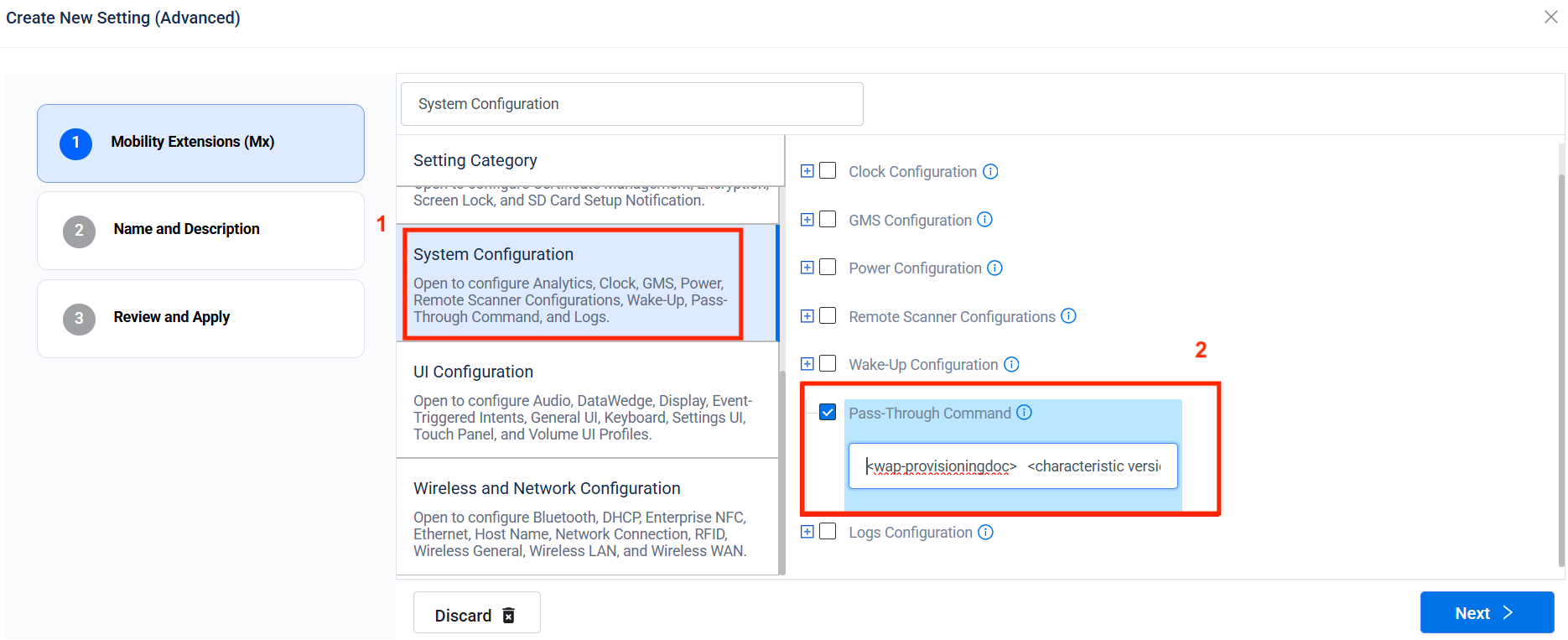
Task: Expand the GMS Configuration plus node
Action: [807, 220]
